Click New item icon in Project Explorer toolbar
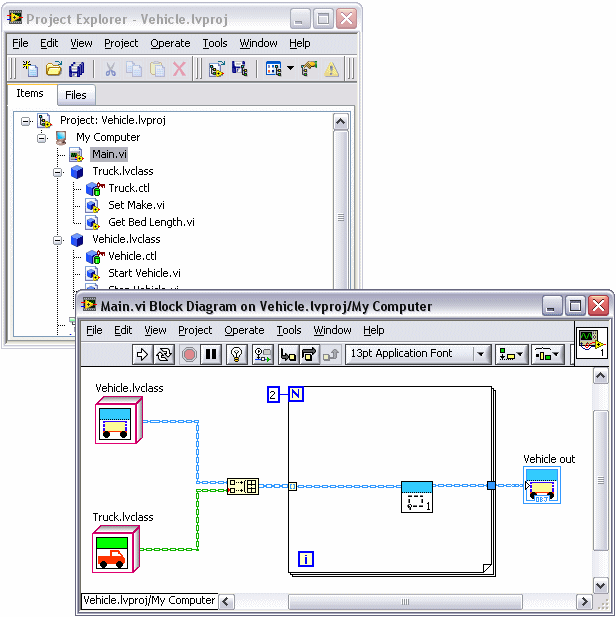Viewport: 616px width, 617px height. coord(30,69)
